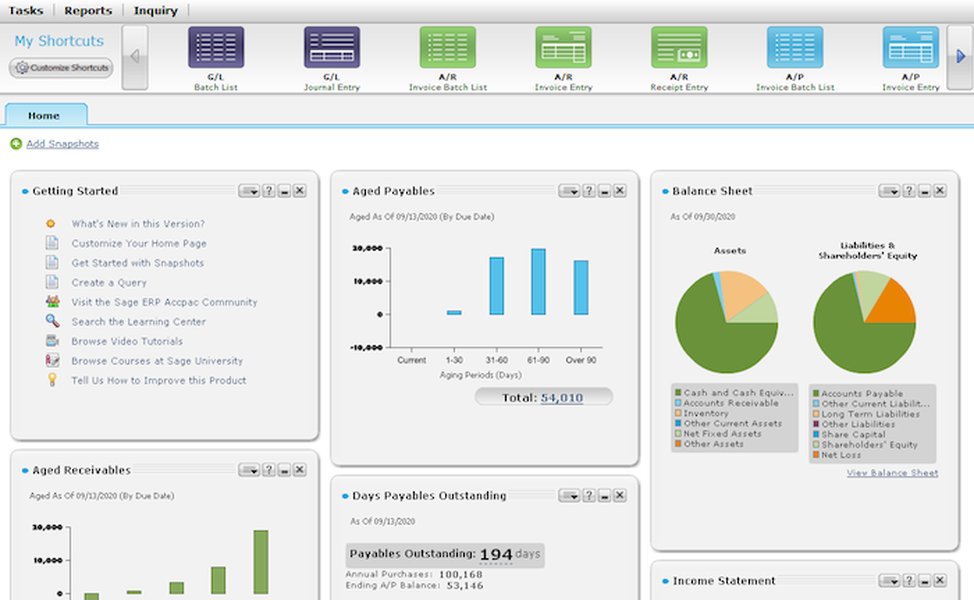Open the Income Statement panel options dropdown
Image resolution: width=974 pixels, height=600 pixels.
coord(890,580)
